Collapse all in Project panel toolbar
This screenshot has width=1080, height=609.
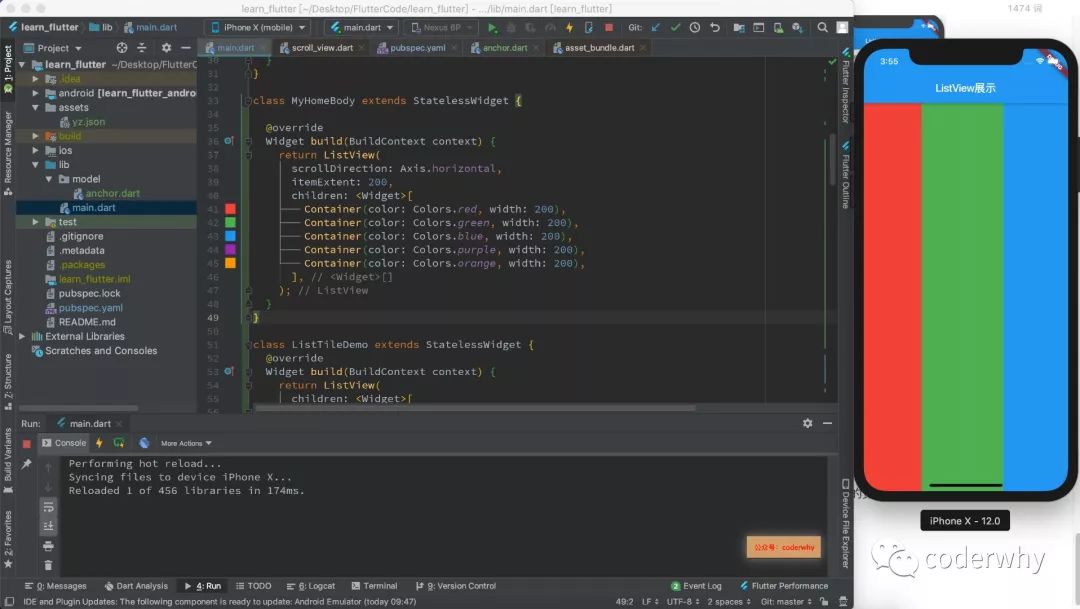click(x=141, y=48)
